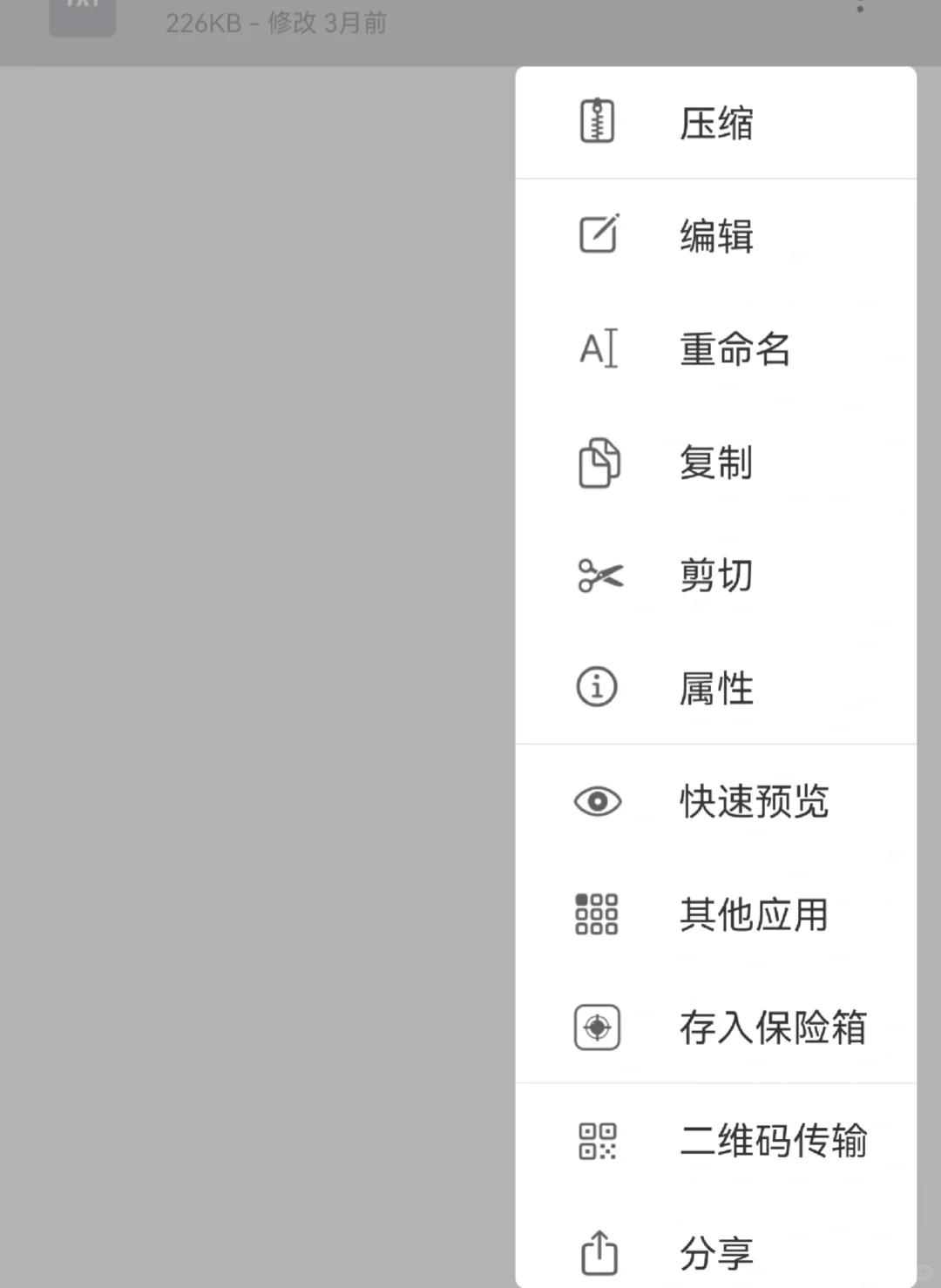Viewport: 941px width, 1288px height.
Task: Click the share upload arrow icon
Action: [599, 1252]
